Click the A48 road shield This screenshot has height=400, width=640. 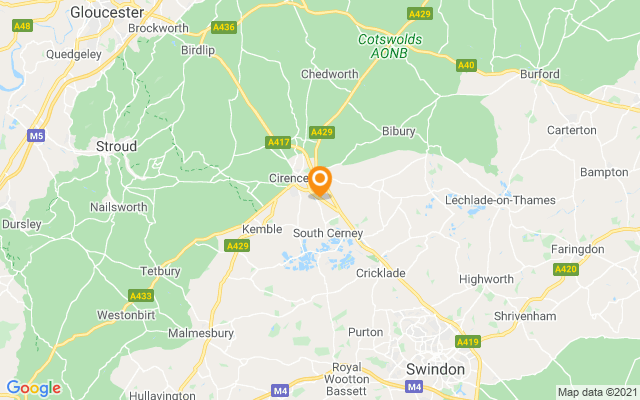click(22, 26)
